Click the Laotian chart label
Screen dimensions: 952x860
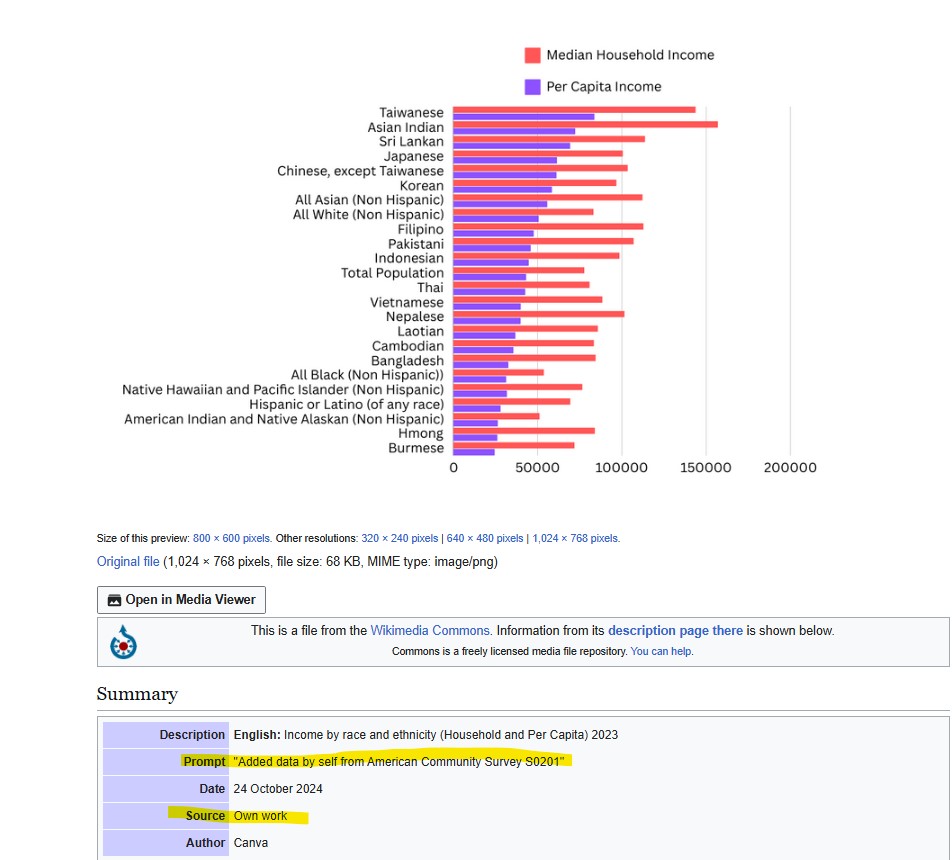pos(420,331)
